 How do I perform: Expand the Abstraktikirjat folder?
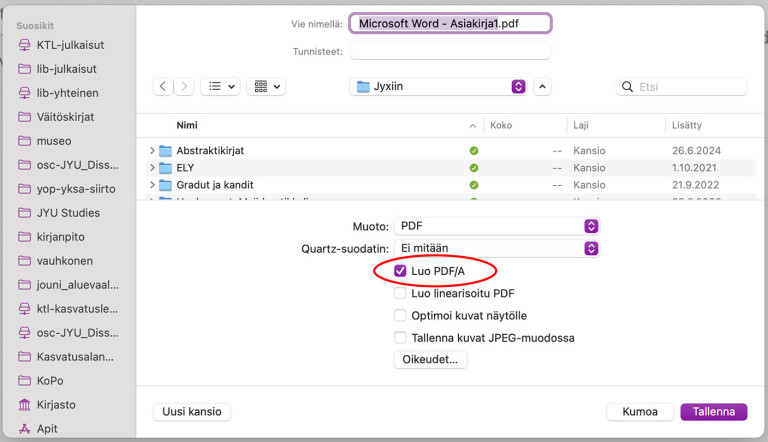point(152,151)
